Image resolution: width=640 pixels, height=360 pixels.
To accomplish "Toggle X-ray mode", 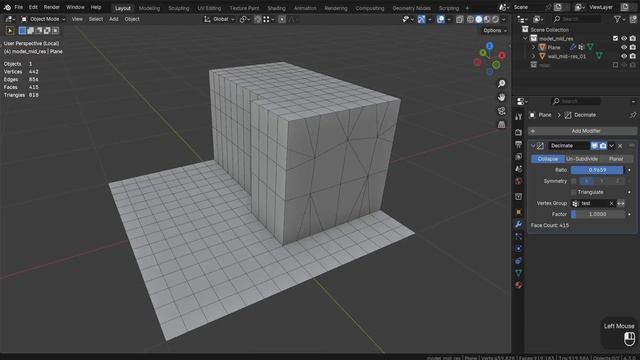I will [460, 19].
